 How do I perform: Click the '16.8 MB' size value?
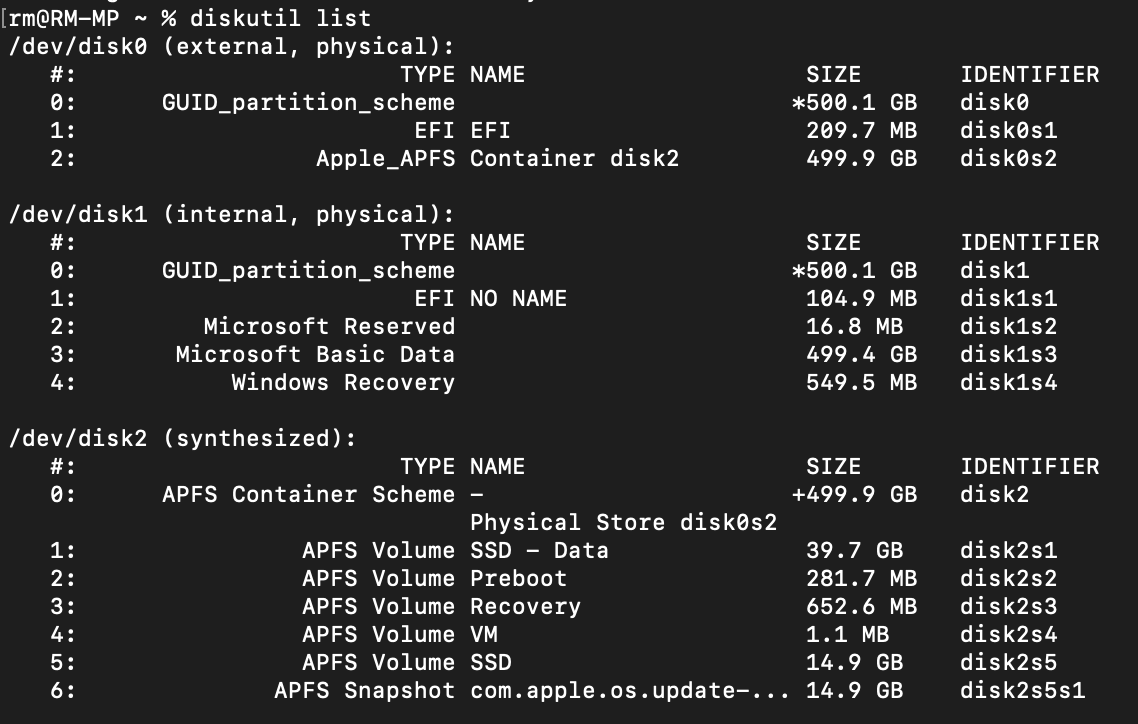pyautogui.click(x=854, y=326)
